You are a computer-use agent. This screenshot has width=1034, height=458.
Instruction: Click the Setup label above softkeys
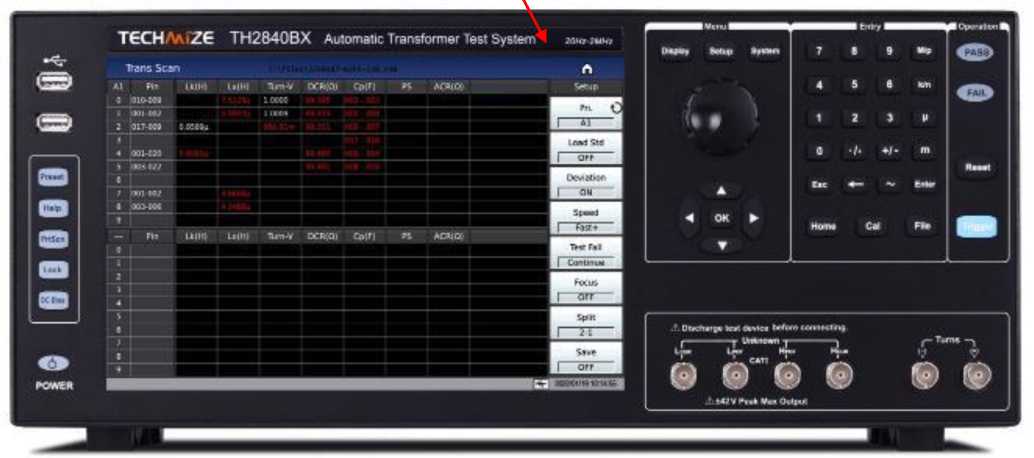586,87
